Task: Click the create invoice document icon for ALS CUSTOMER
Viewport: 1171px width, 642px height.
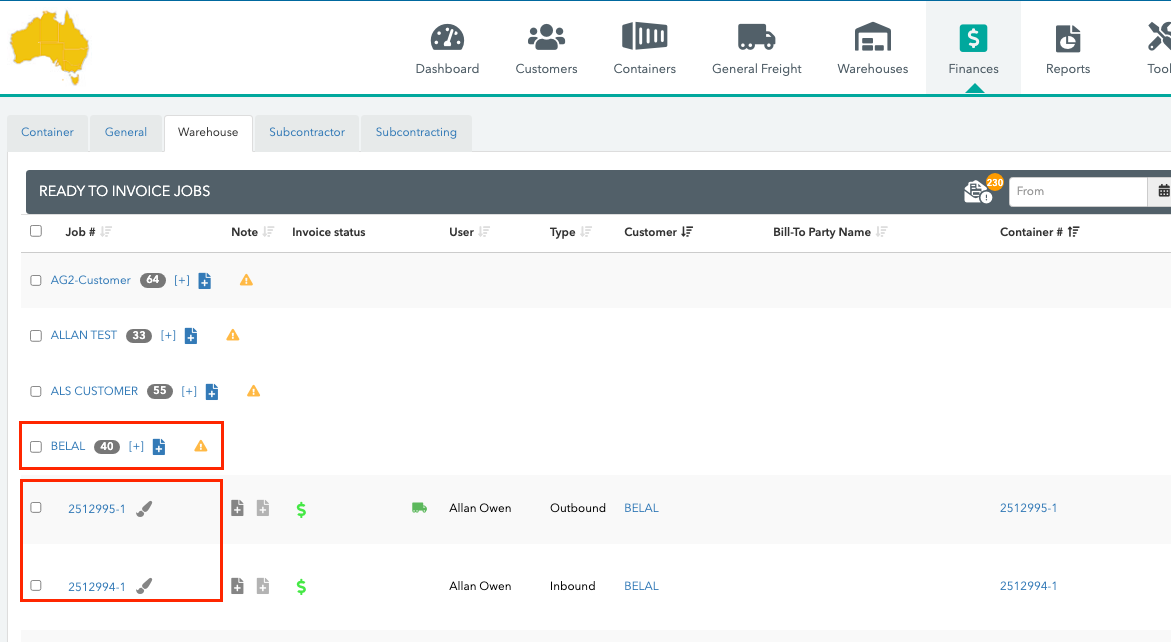Action: click(212, 392)
